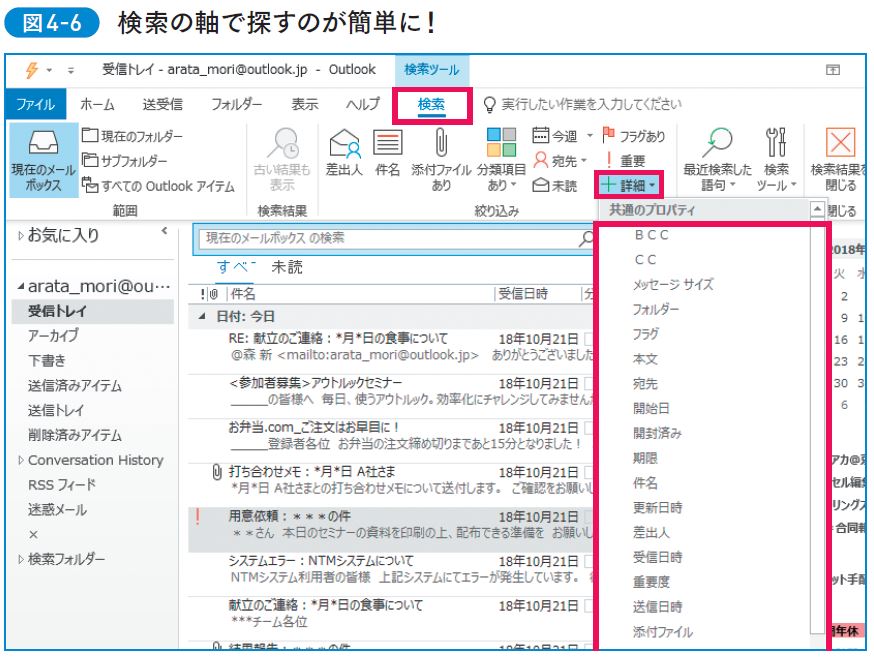
Task: Open the quick access toolbar customize arrow
Action: tap(71, 70)
